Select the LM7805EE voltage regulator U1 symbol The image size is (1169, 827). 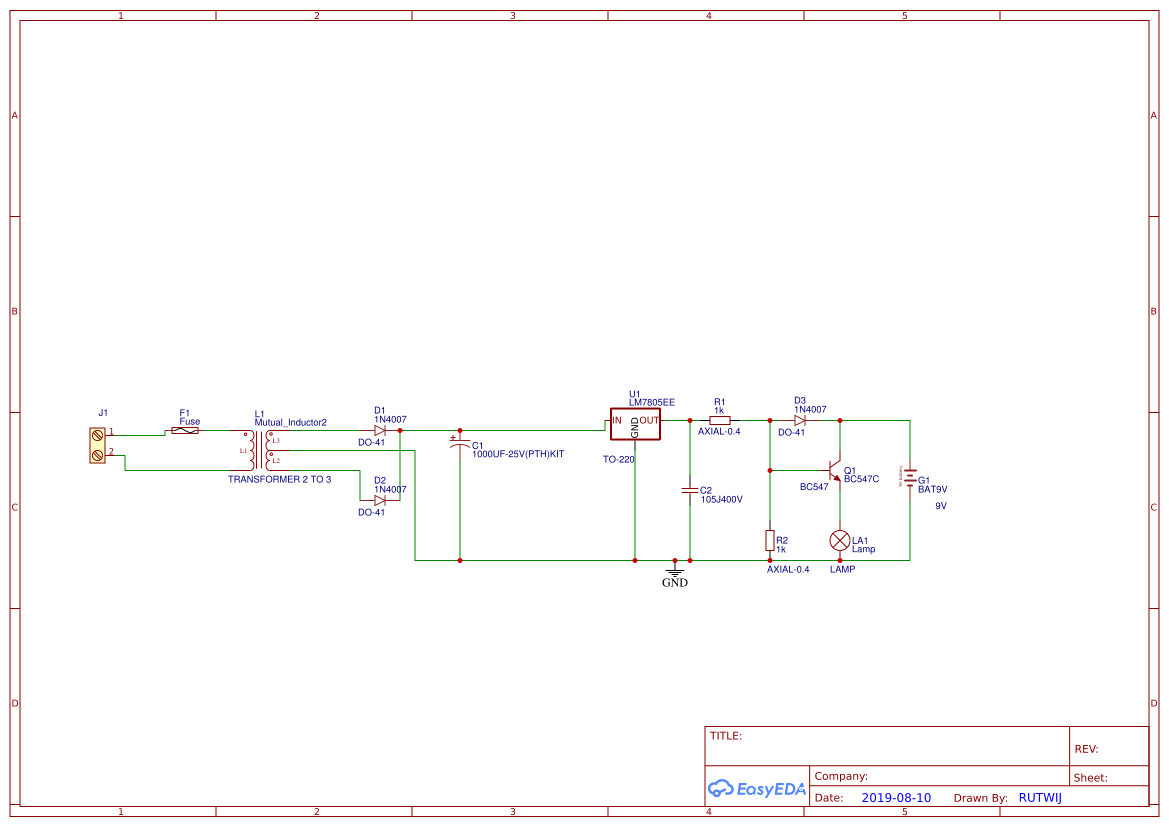point(635,424)
